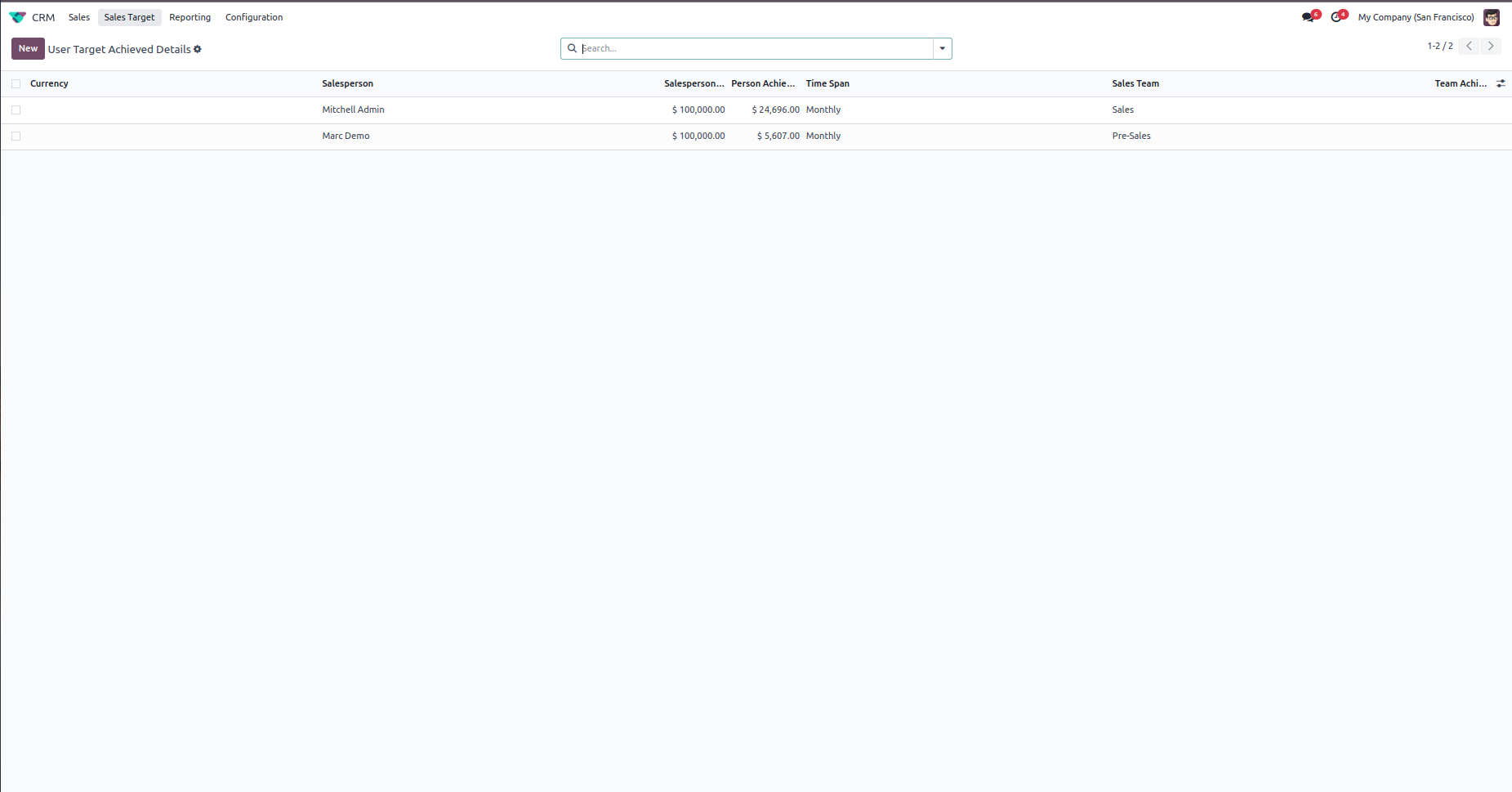Click $ 100,000.00 target in Mitchell Admin row

coord(698,110)
